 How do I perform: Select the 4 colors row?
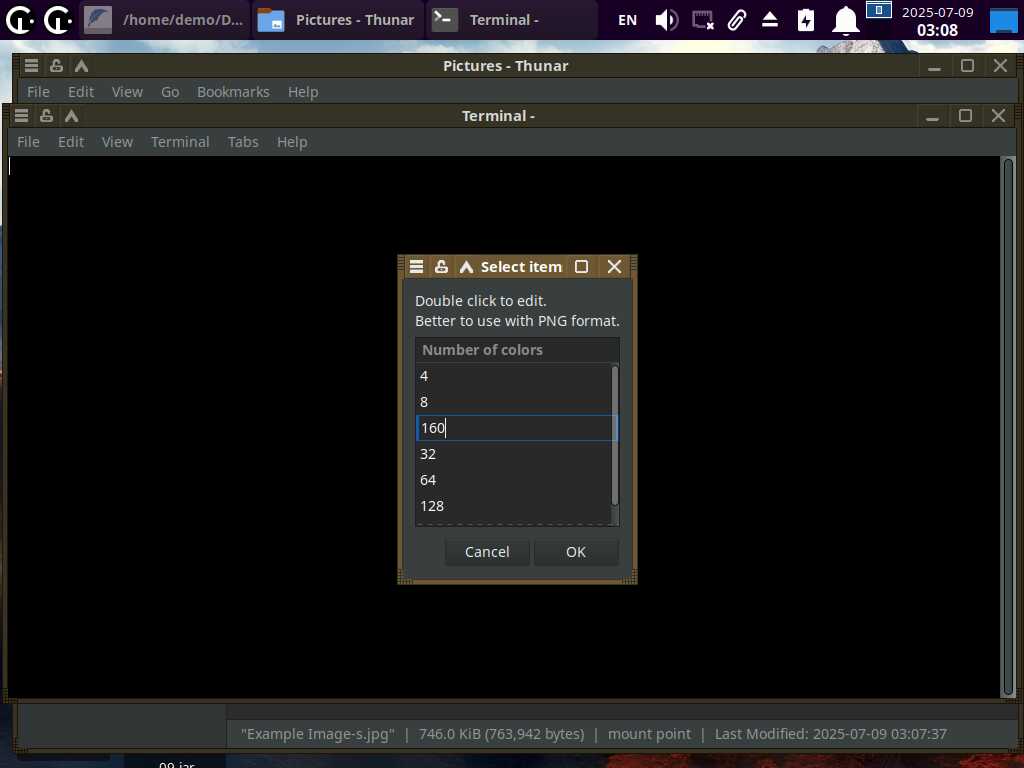513,376
